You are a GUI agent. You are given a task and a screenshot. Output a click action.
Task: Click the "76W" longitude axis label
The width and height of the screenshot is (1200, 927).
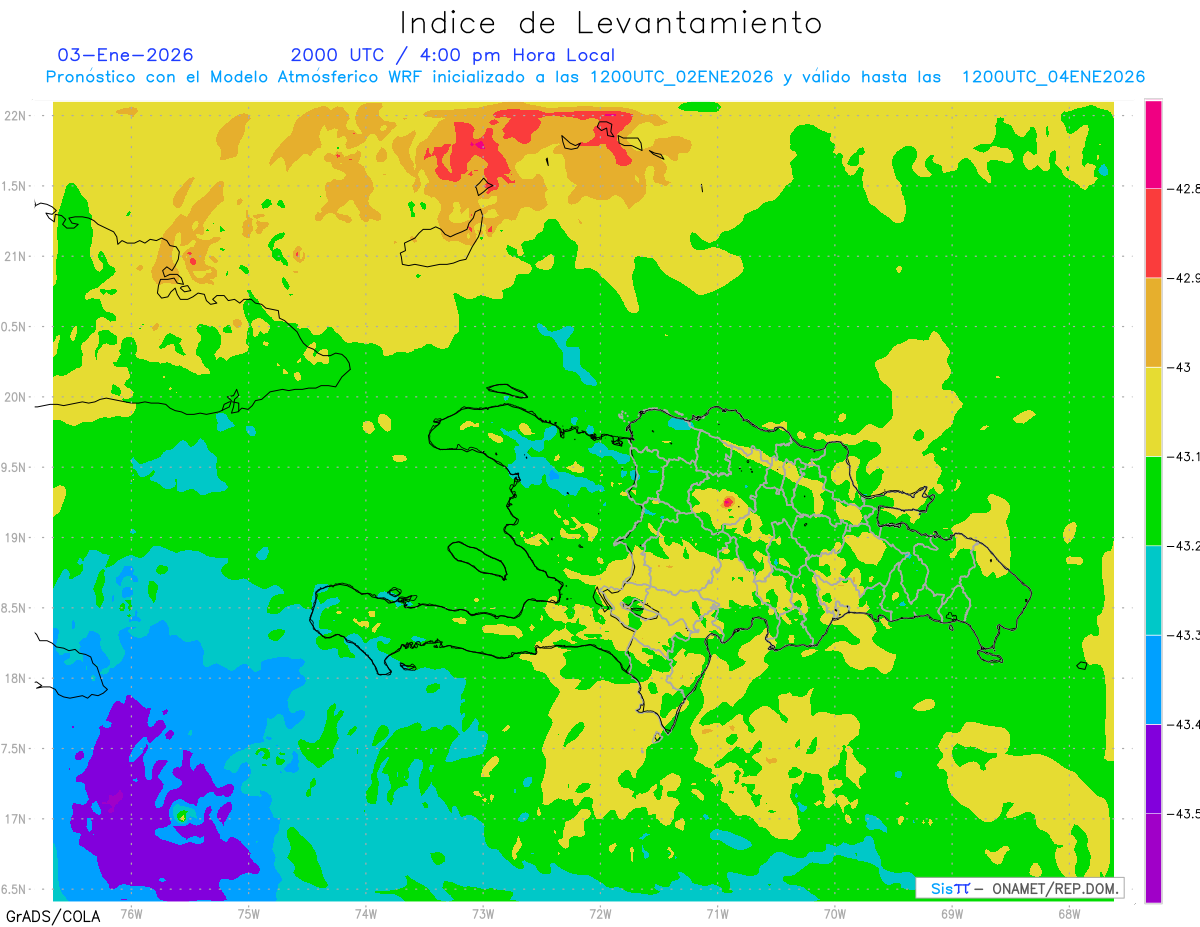tap(131, 913)
